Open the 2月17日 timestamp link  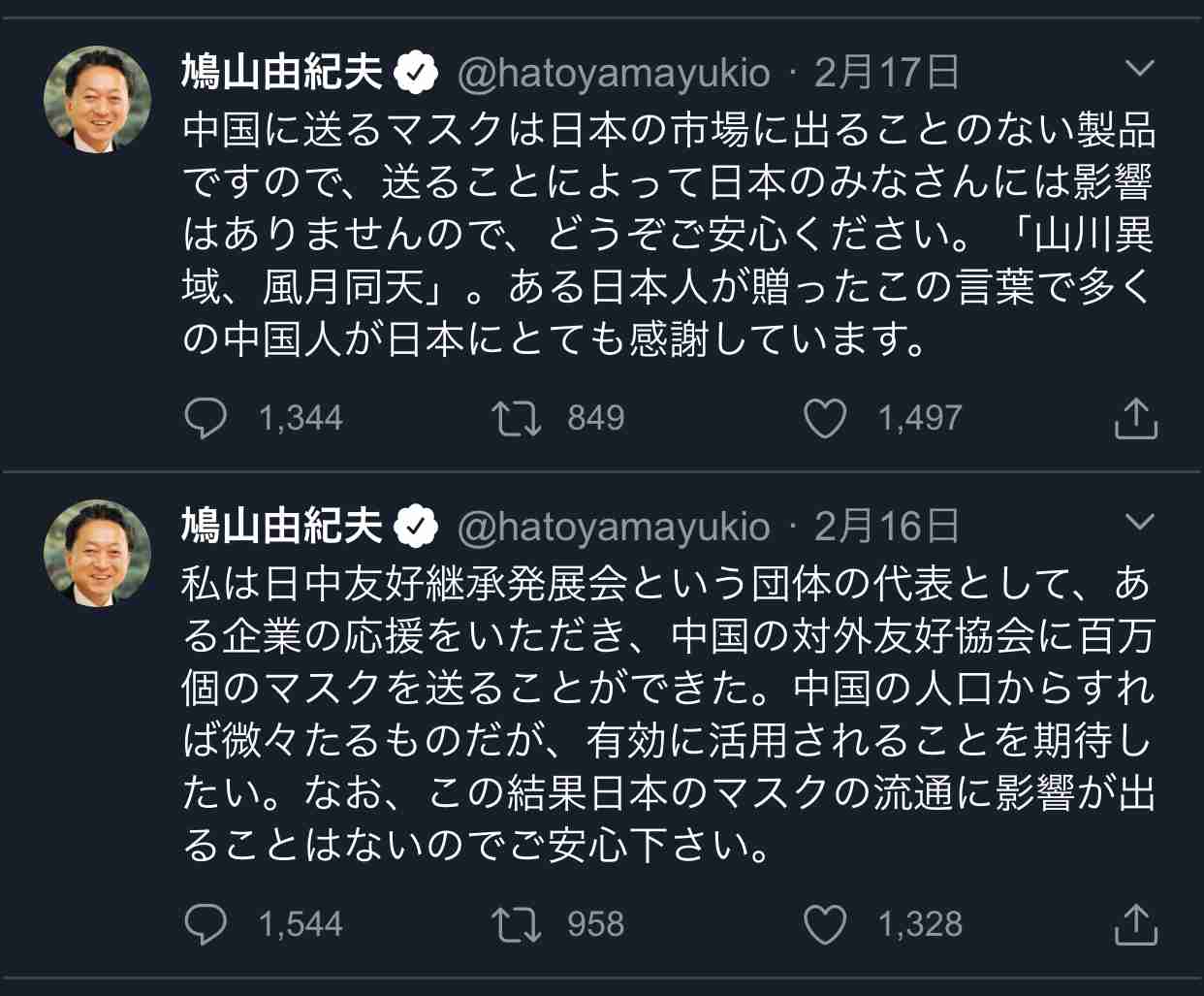coord(886,73)
